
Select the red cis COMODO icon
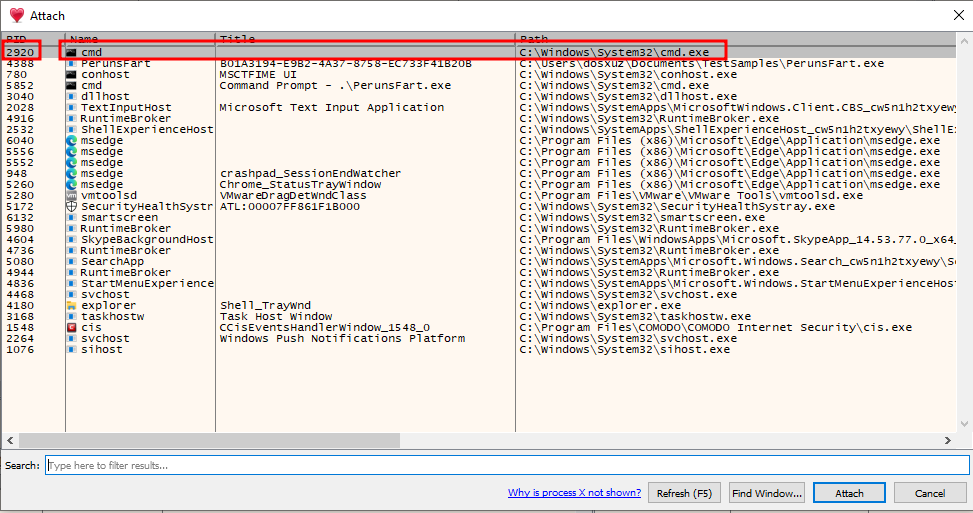tap(71, 327)
